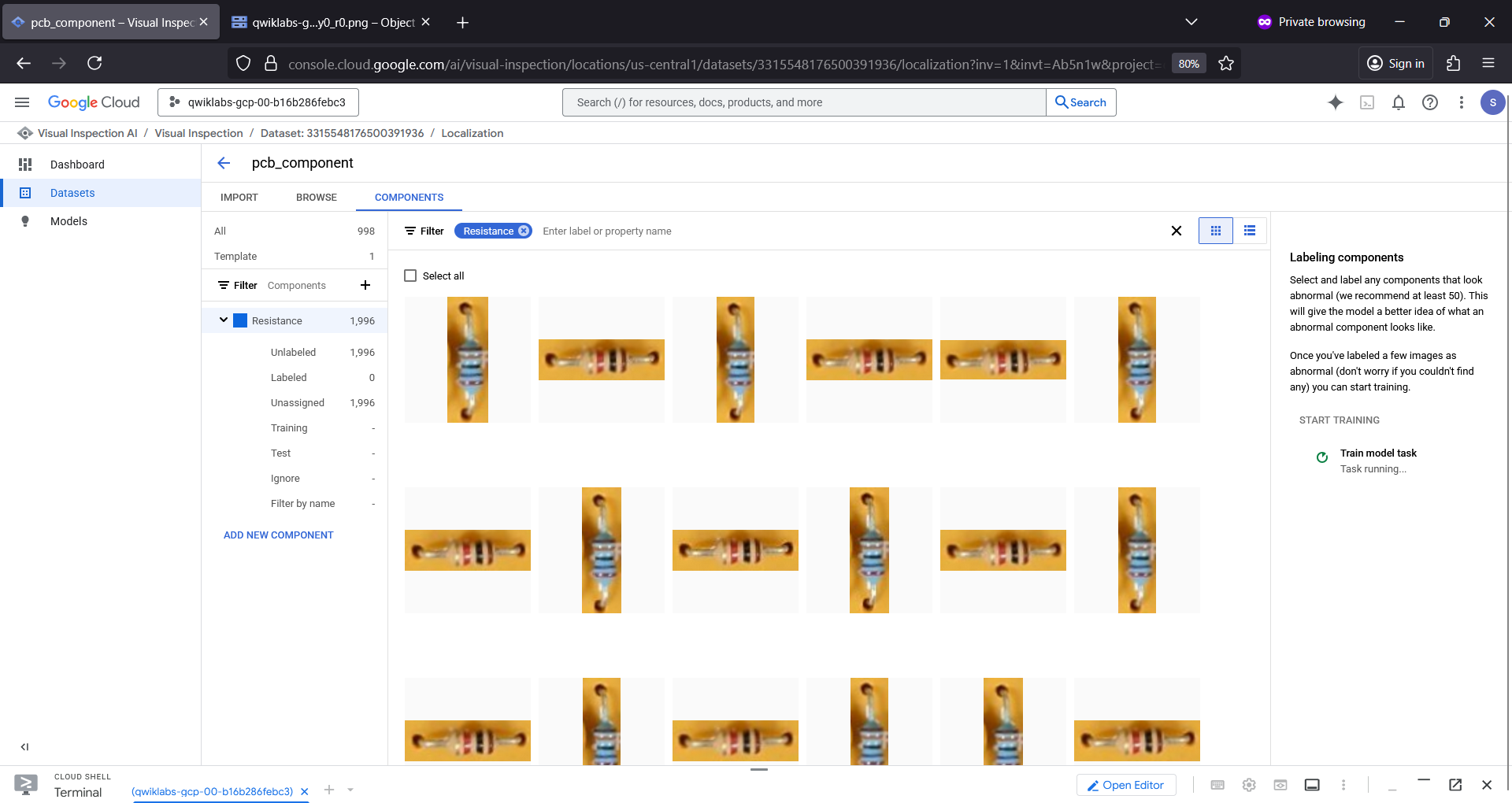Image resolution: width=1512 pixels, height=803 pixels.
Task: Click the plus icon to add component filter
Action: (x=365, y=285)
